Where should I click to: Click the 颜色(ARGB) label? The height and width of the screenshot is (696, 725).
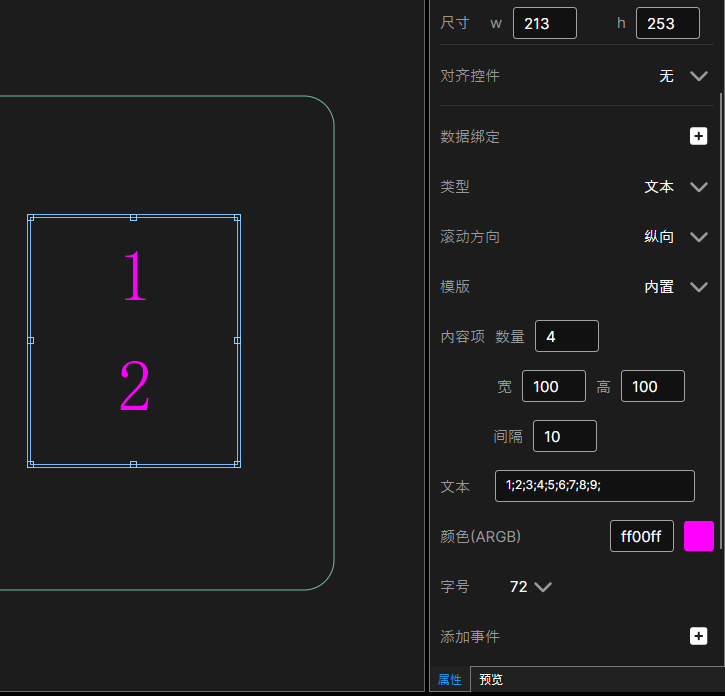(x=480, y=536)
